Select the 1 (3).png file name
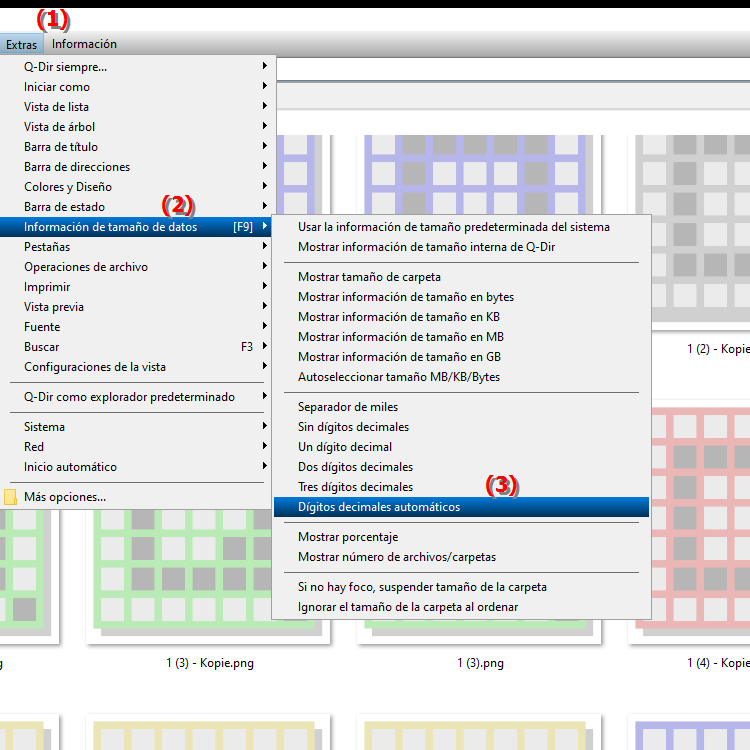 tap(480, 663)
